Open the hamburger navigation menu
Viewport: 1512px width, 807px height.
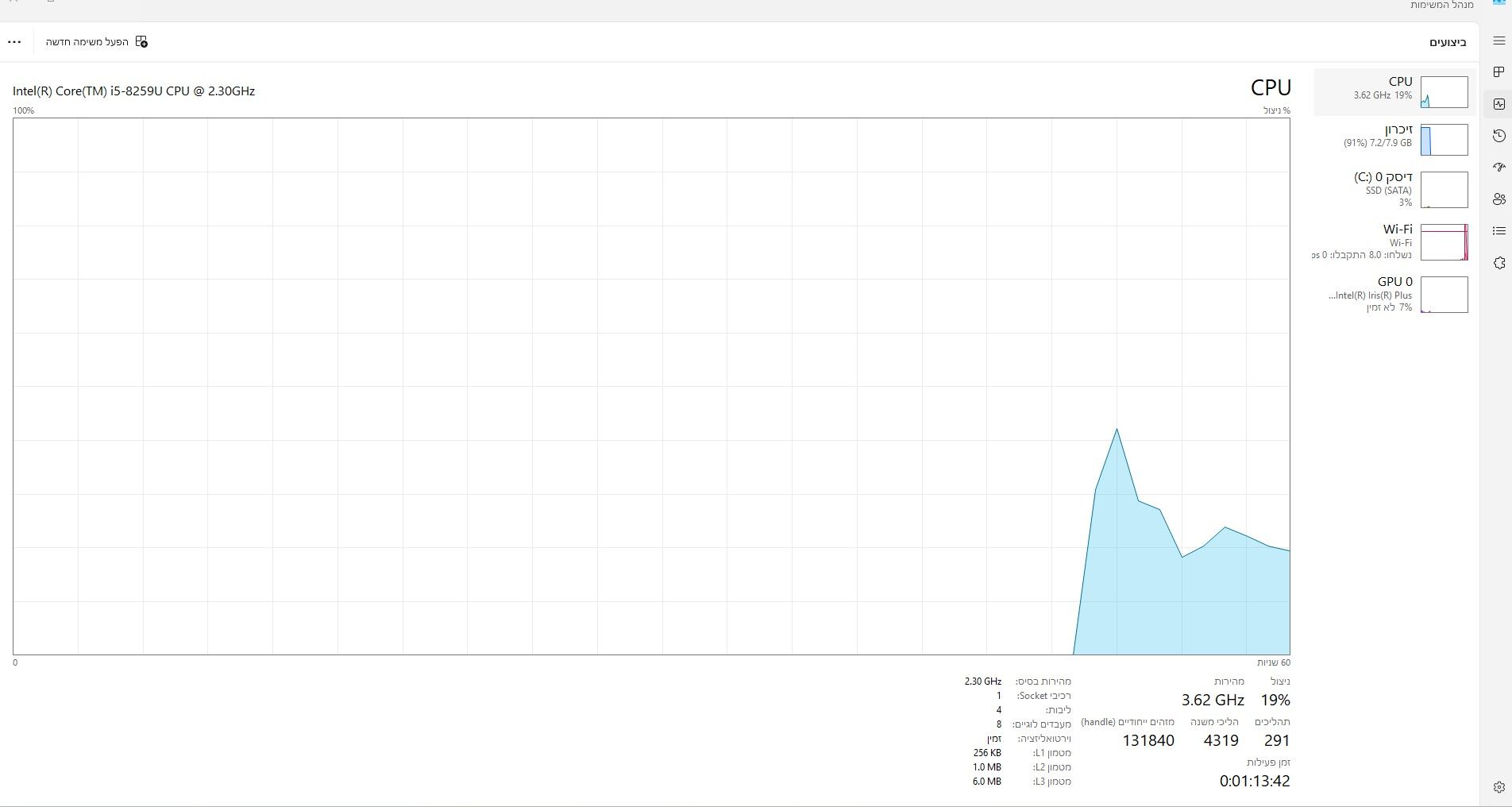(1498, 41)
